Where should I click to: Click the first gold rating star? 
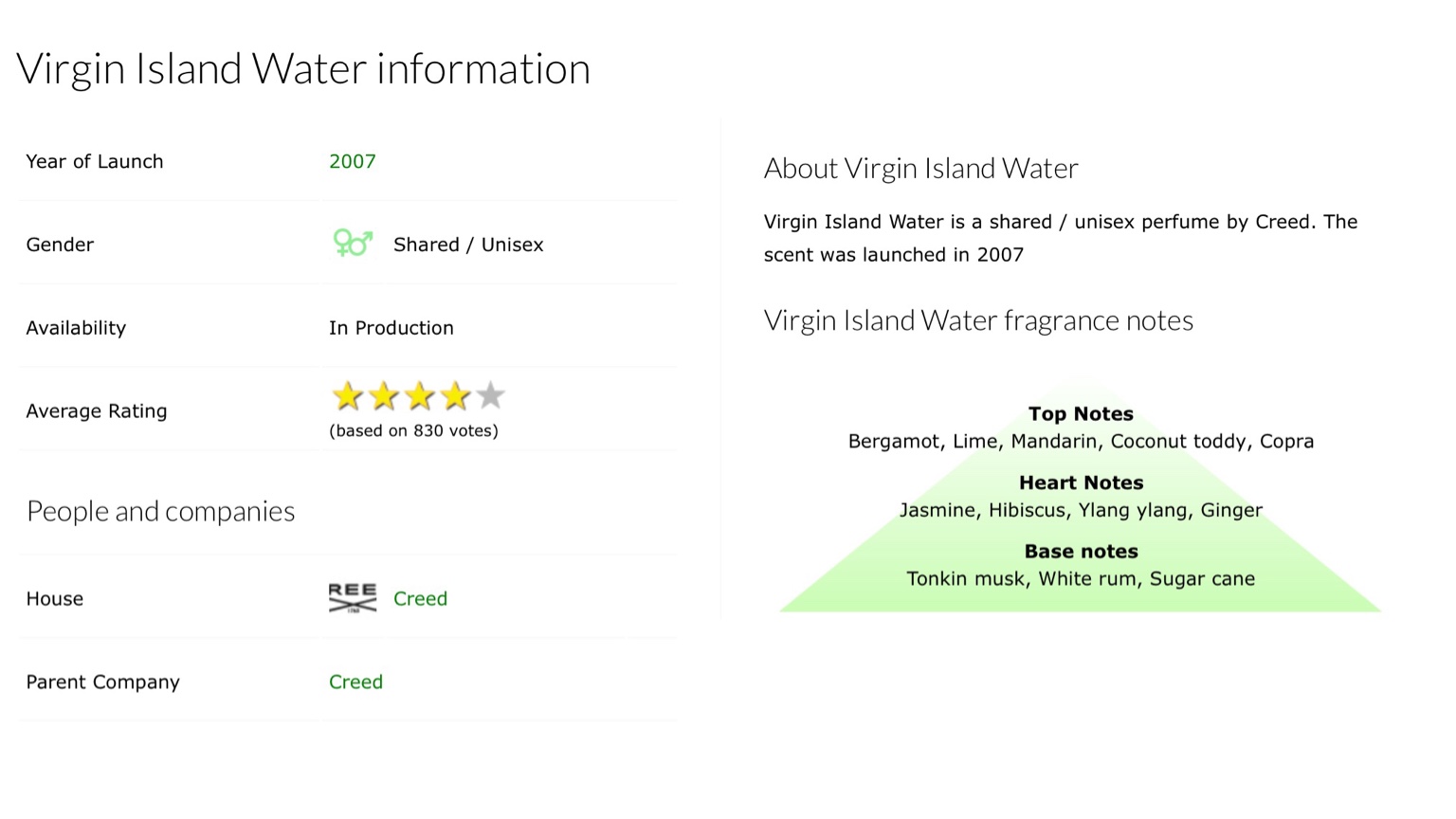[x=348, y=396]
